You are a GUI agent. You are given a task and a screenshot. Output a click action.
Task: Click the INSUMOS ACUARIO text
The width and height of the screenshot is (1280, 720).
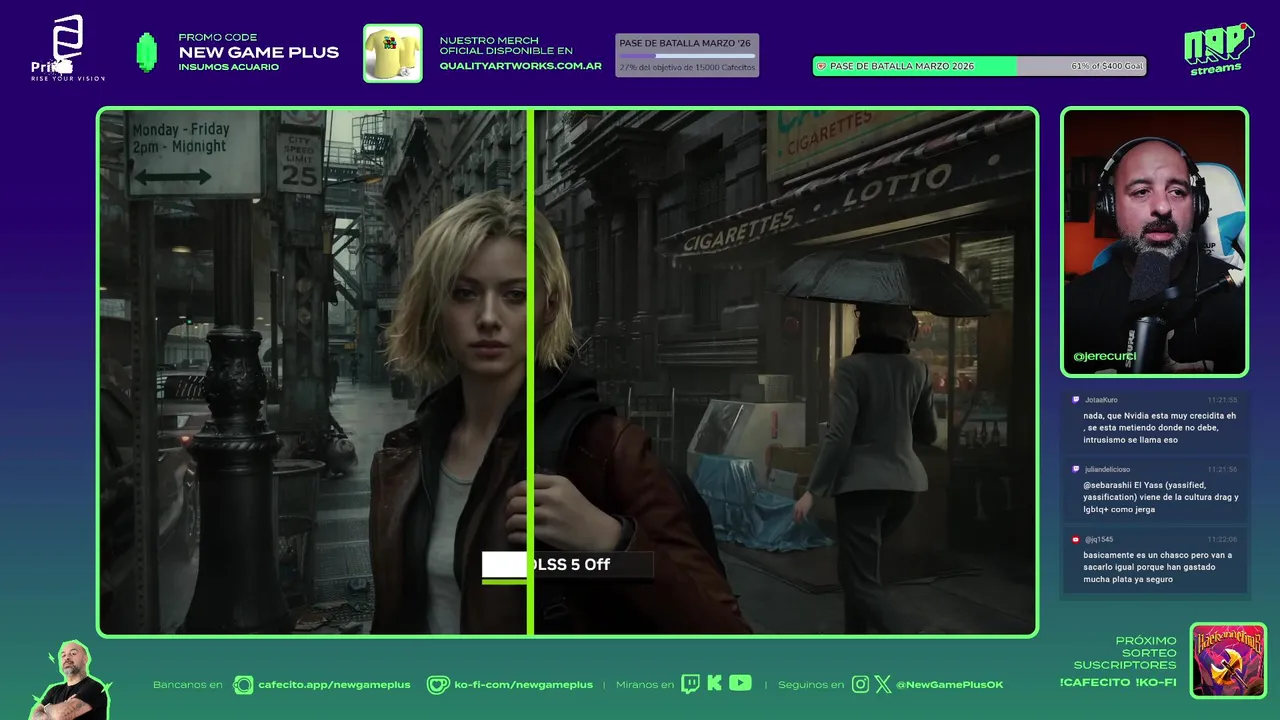228,67
